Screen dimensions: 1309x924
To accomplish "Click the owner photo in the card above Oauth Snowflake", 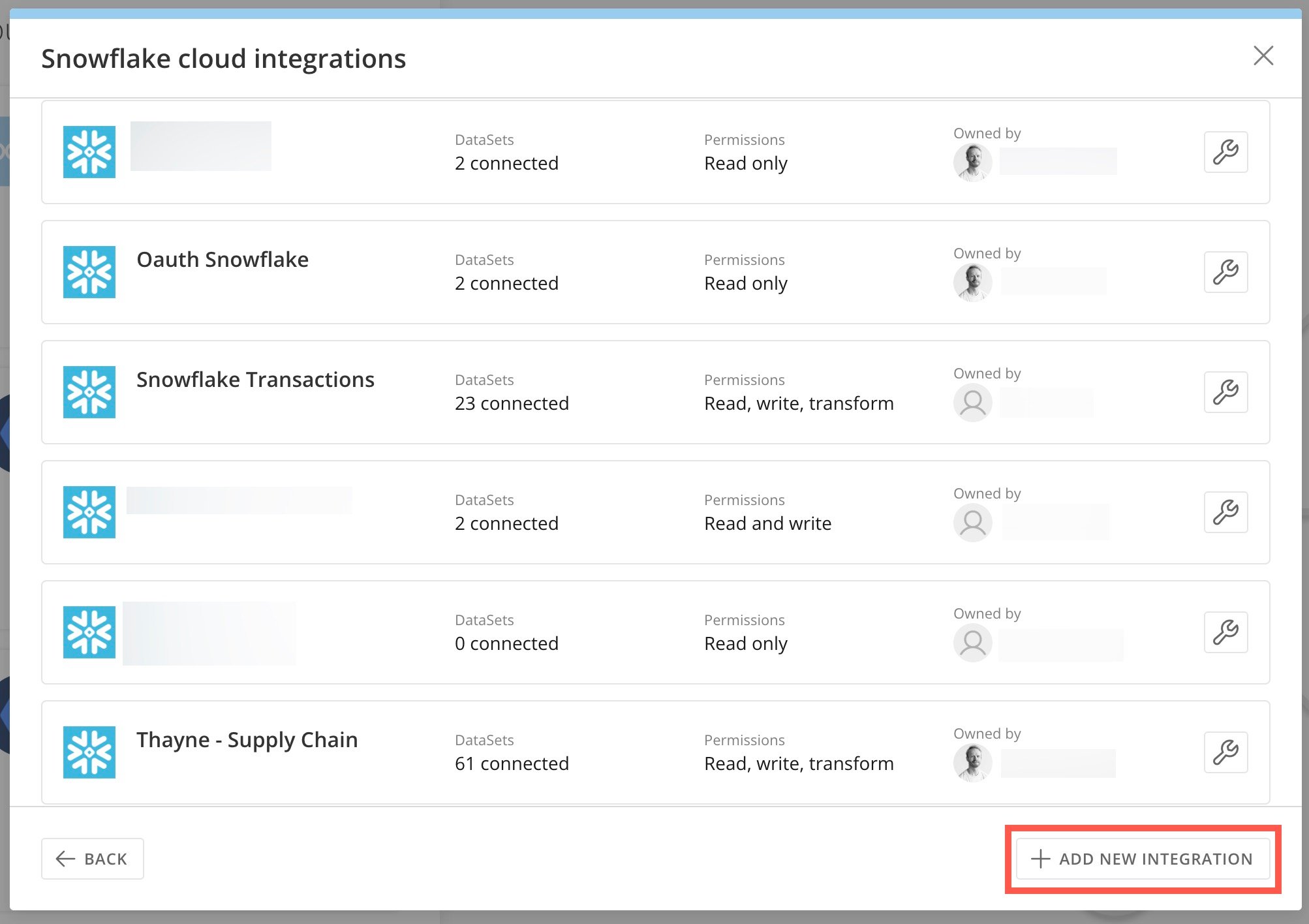I will 973,162.
